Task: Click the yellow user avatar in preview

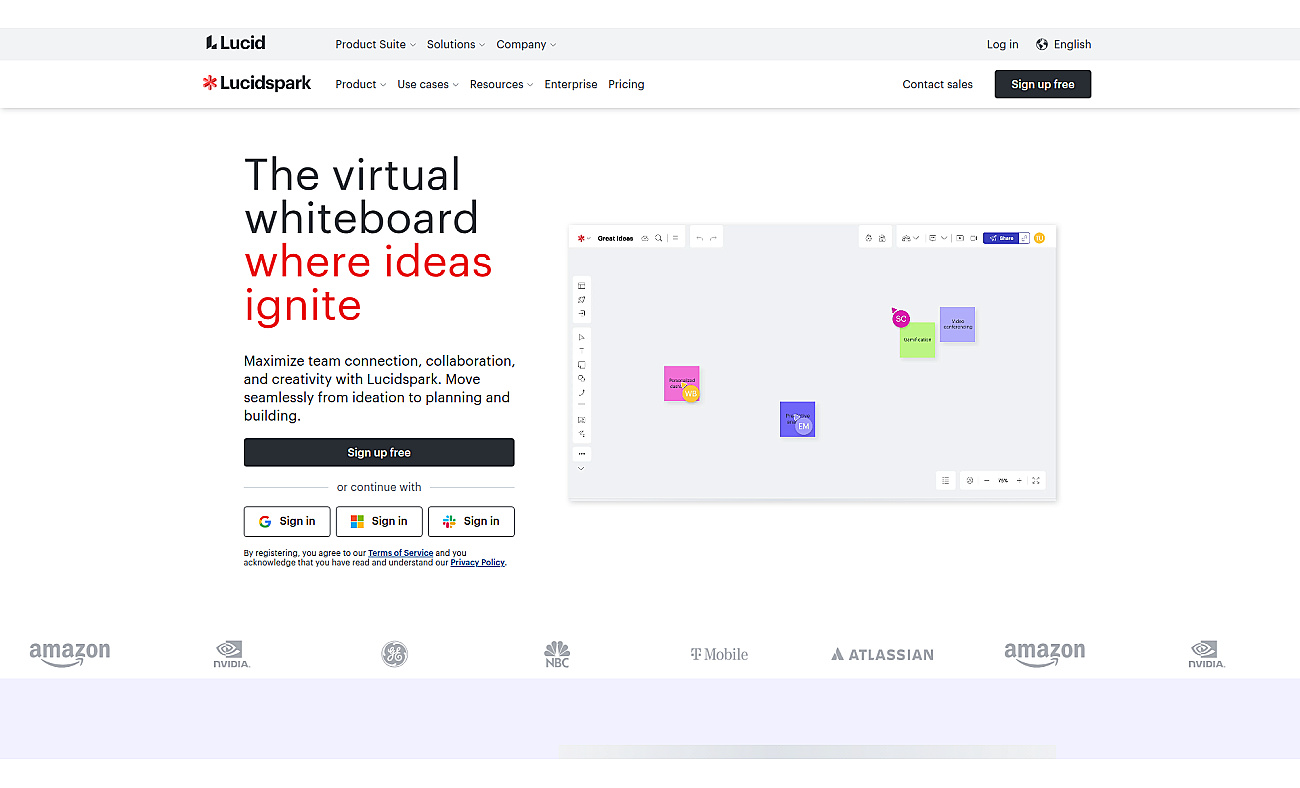Action: click(x=1039, y=238)
